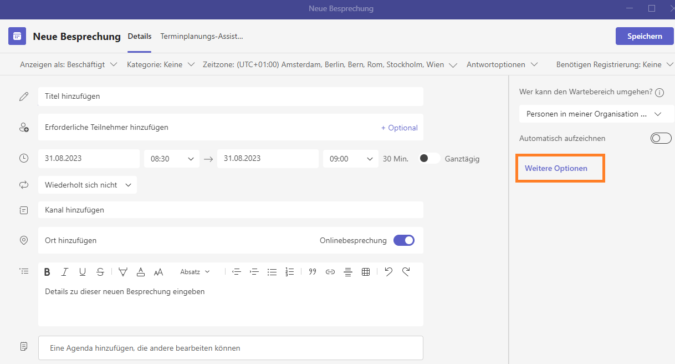Image resolution: width=675 pixels, height=364 pixels.
Task: Click the end date field after the arrow
Action: point(268,159)
